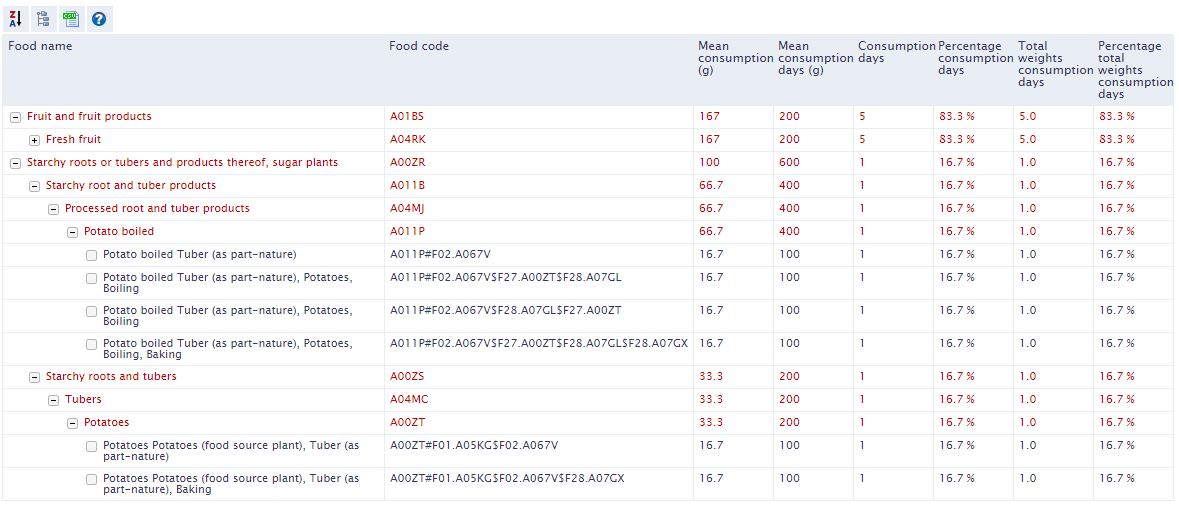Collapse the Starchy root and tuber products node

coord(35,186)
